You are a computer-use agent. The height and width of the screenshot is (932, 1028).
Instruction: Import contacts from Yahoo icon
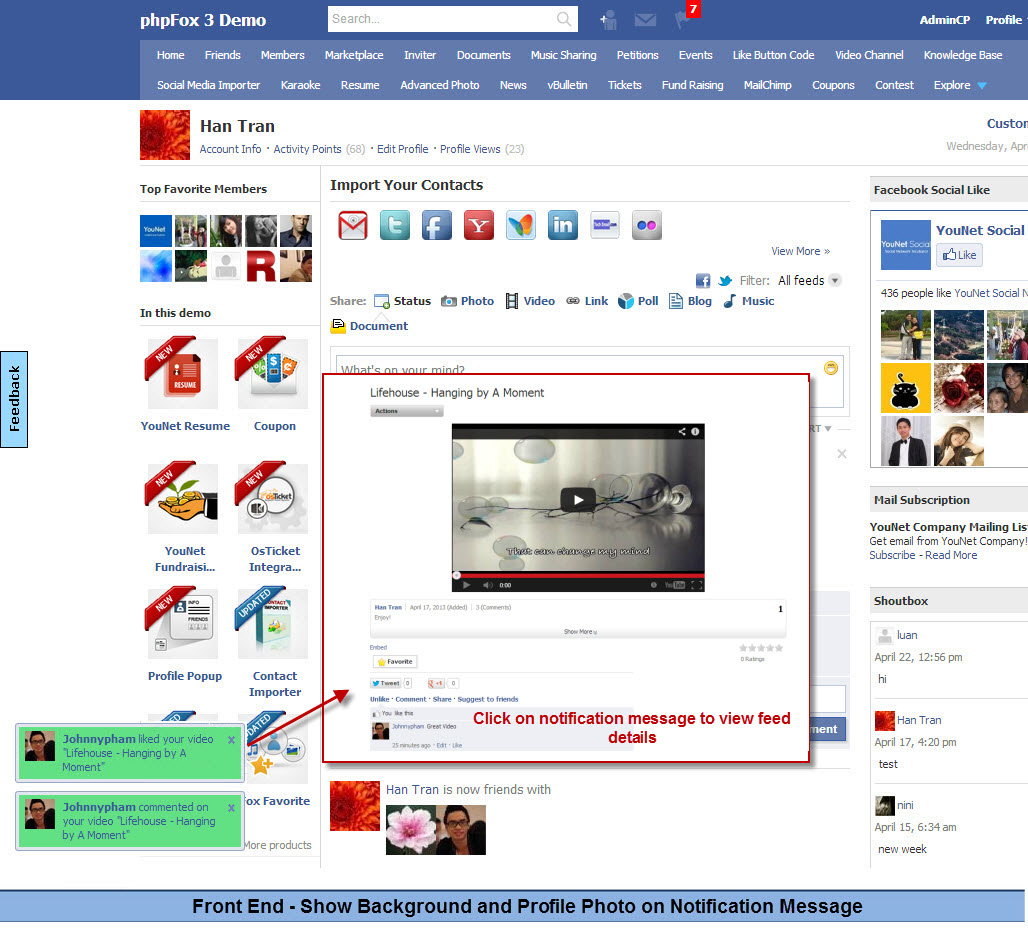point(479,225)
